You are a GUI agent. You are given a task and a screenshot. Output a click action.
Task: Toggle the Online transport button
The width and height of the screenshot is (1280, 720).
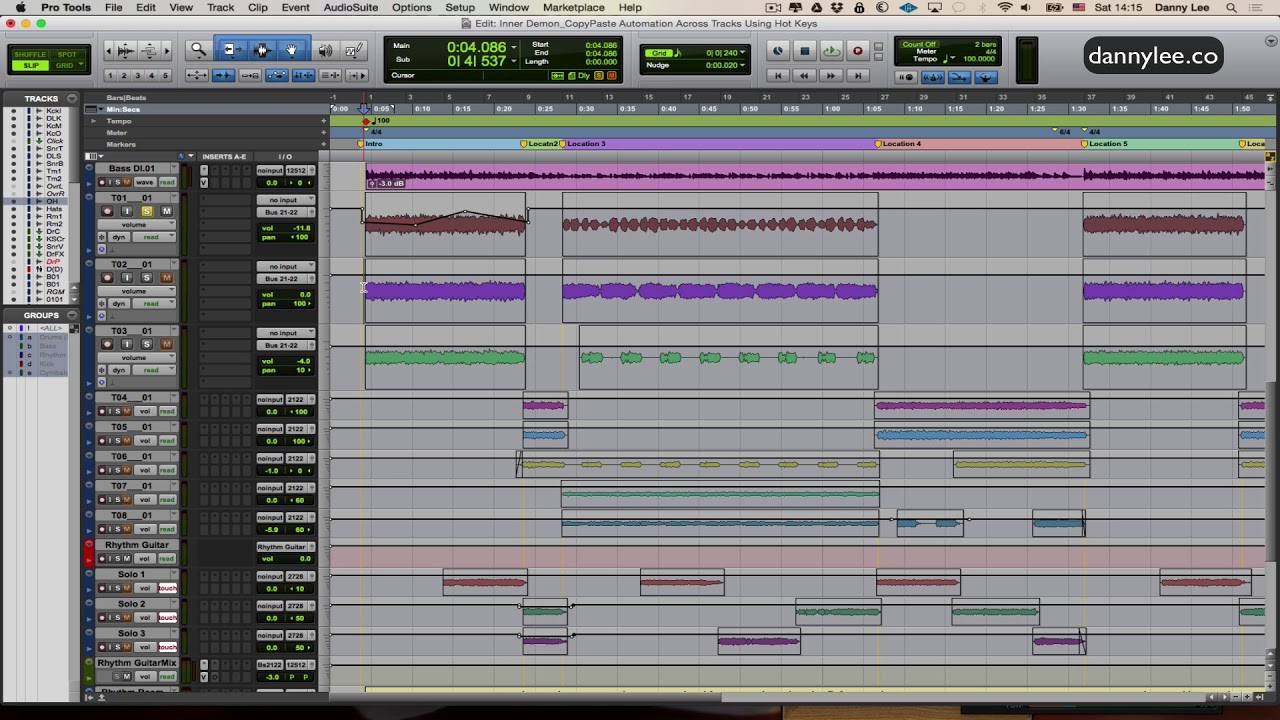[x=778, y=51]
